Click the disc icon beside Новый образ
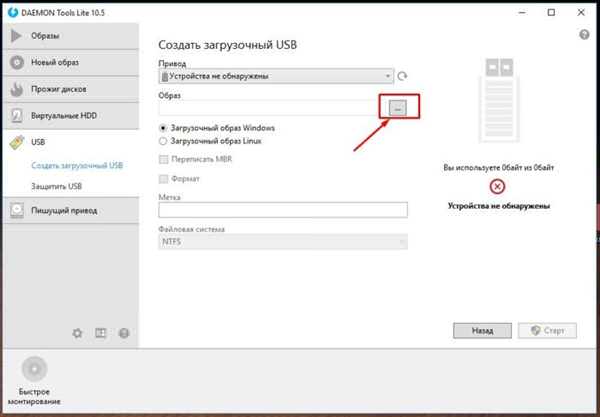 [x=17, y=62]
